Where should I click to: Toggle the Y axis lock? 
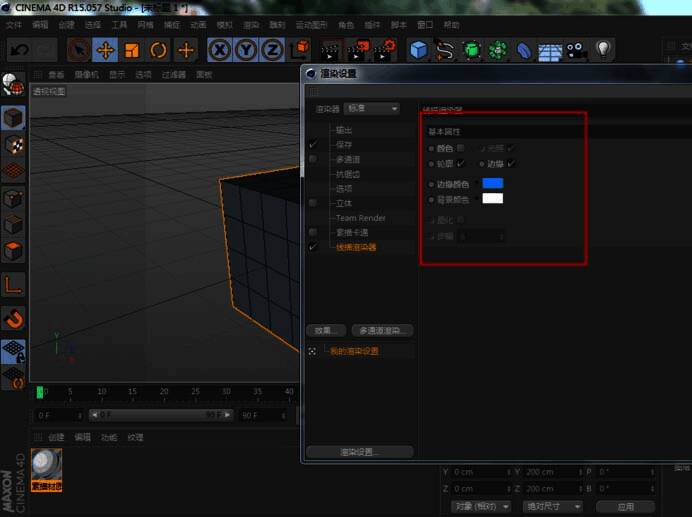pos(246,50)
